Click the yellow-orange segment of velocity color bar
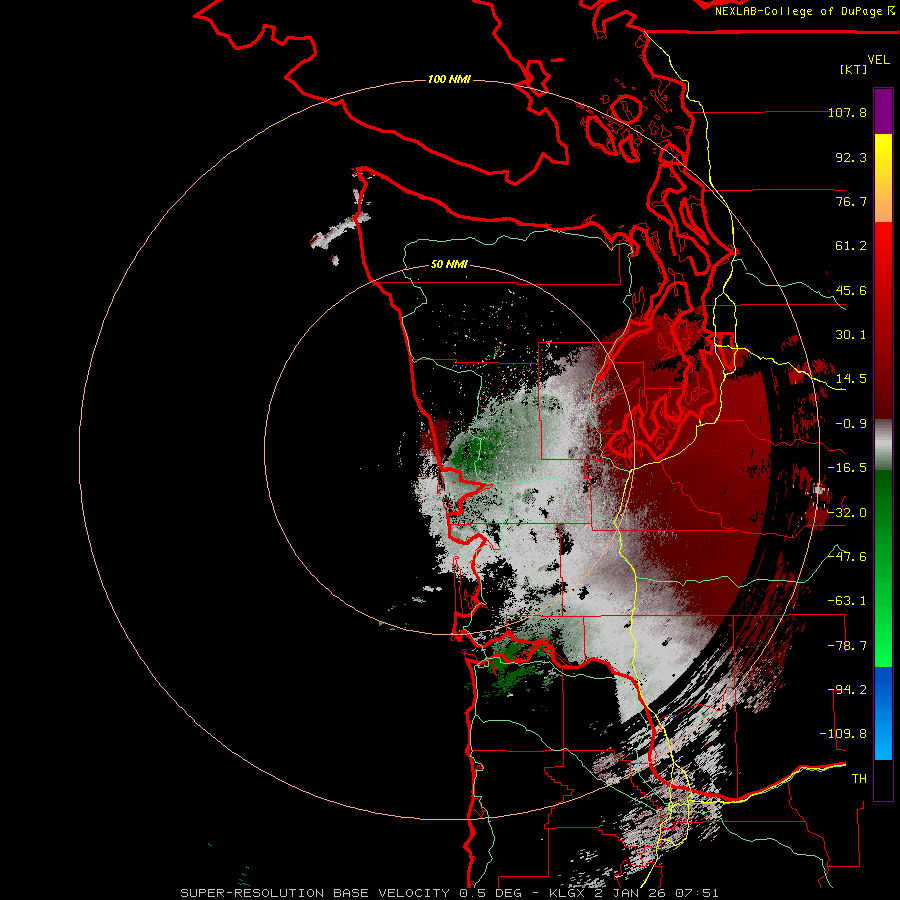The image size is (900, 900). pyautogui.click(x=883, y=178)
